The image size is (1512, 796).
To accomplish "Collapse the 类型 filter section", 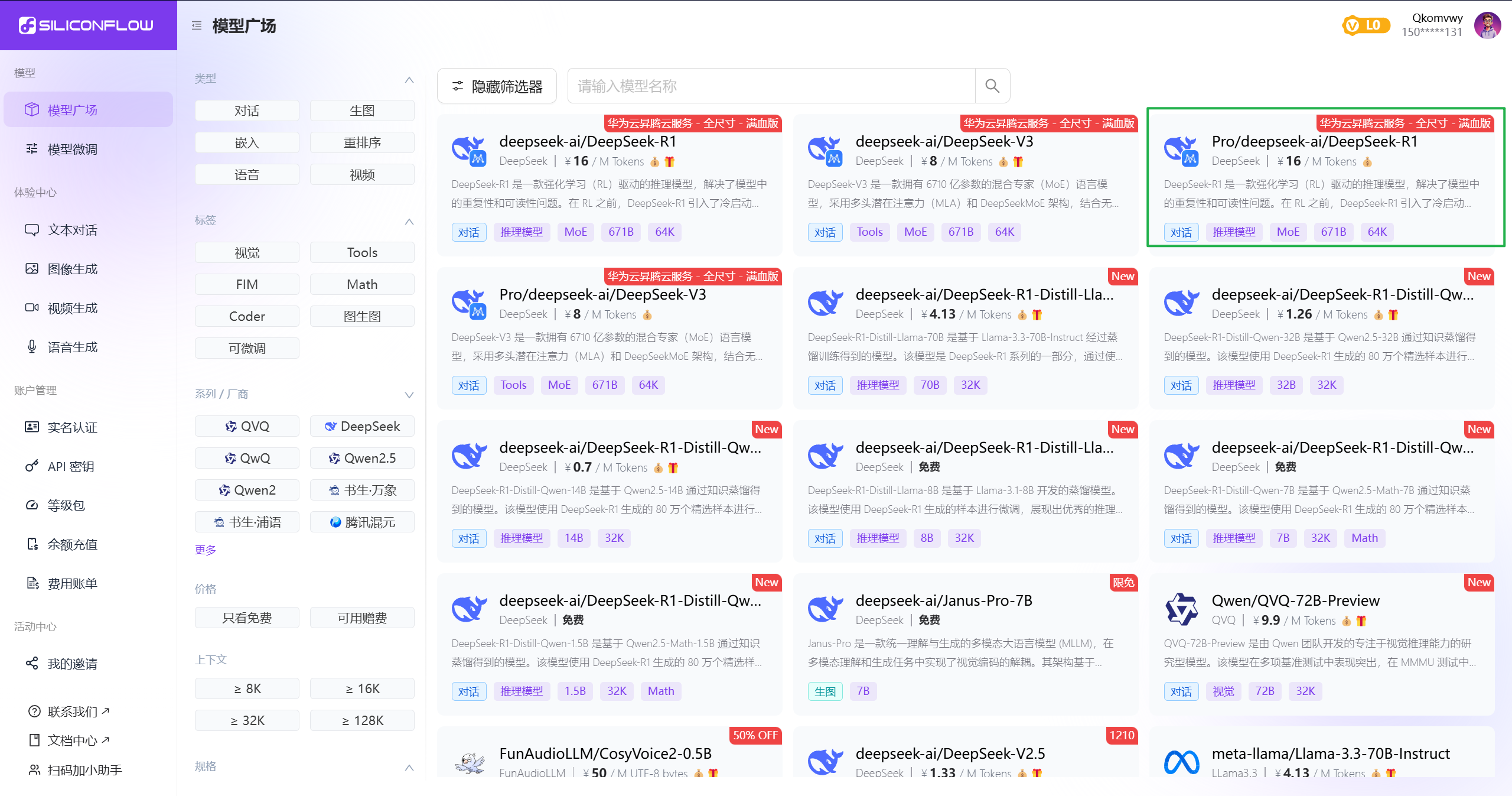I will pyautogui.click(x=409, y=80).
